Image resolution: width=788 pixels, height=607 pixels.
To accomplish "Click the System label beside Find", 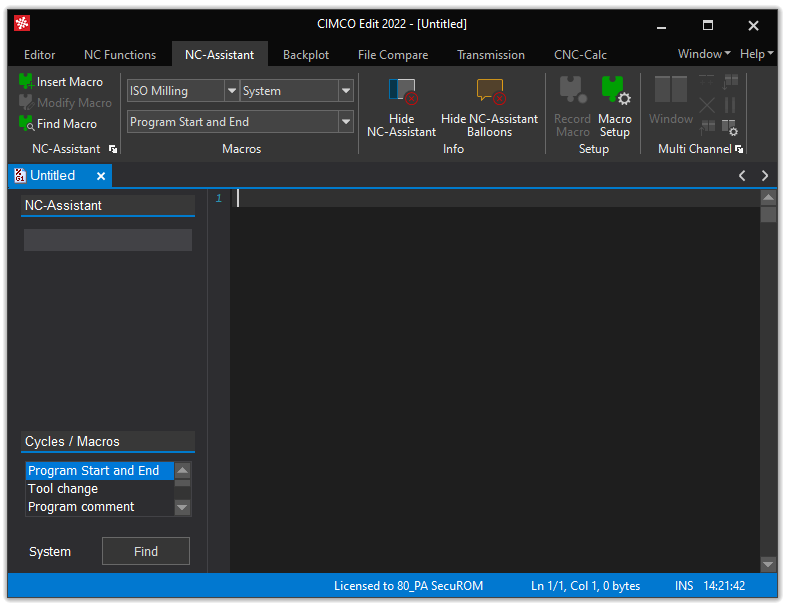I will click(50, 552).
